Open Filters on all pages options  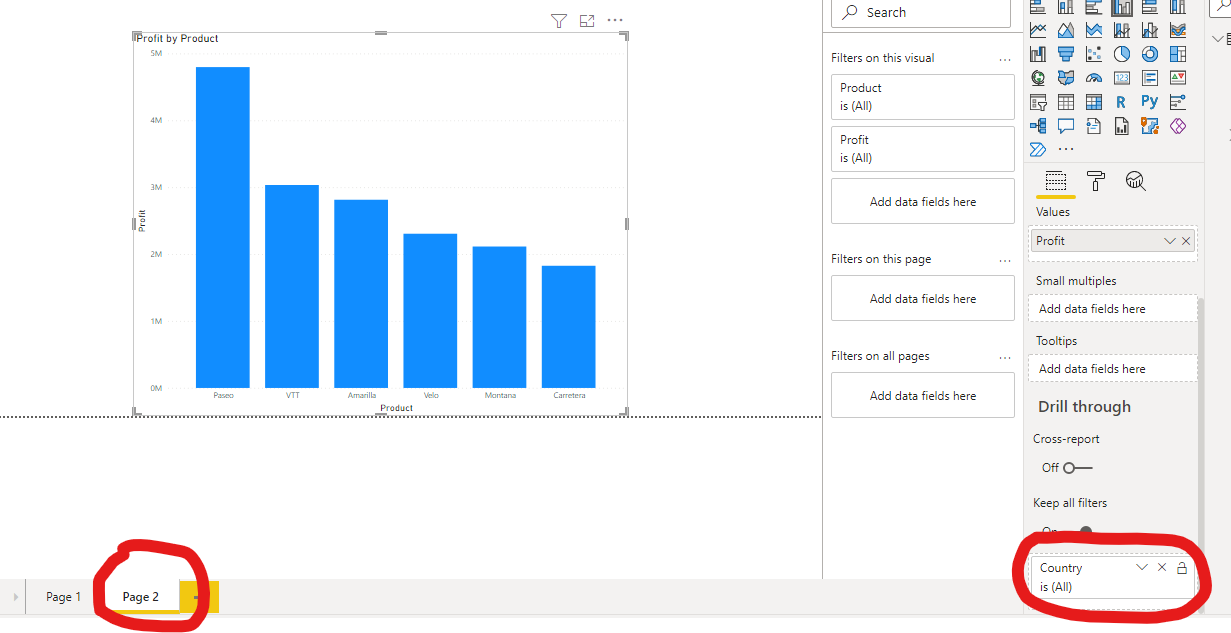[x=1005, y=357]
